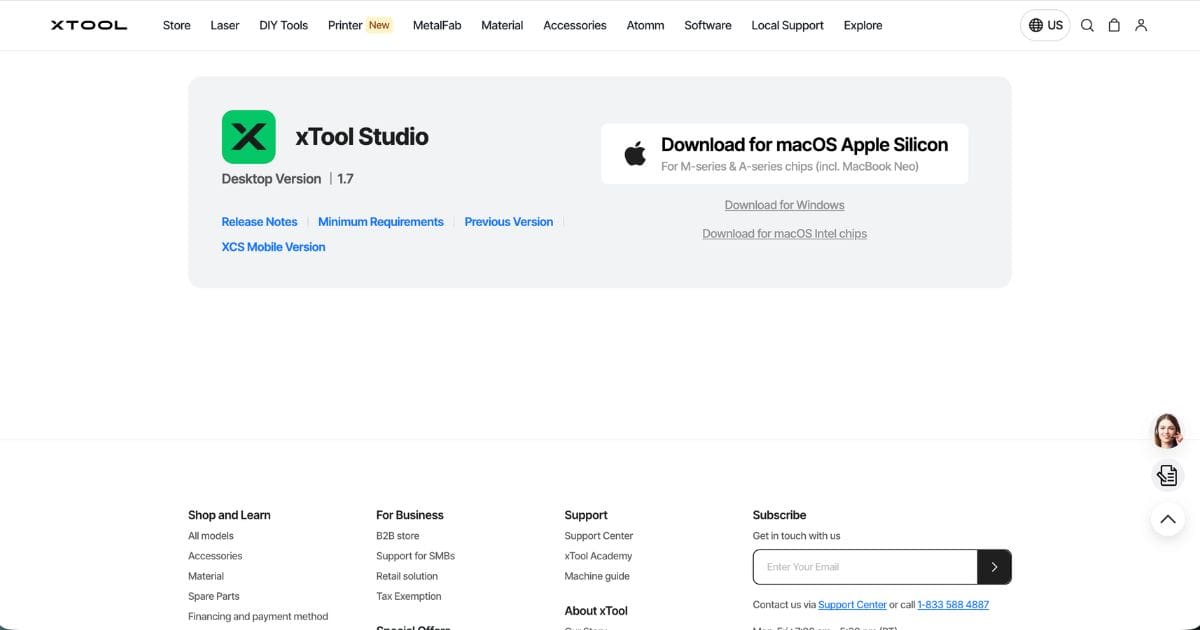Image resolution: width=1200 pixels, height=630 pixels.
Task: Open footer Material link
Action: [206, 576]
